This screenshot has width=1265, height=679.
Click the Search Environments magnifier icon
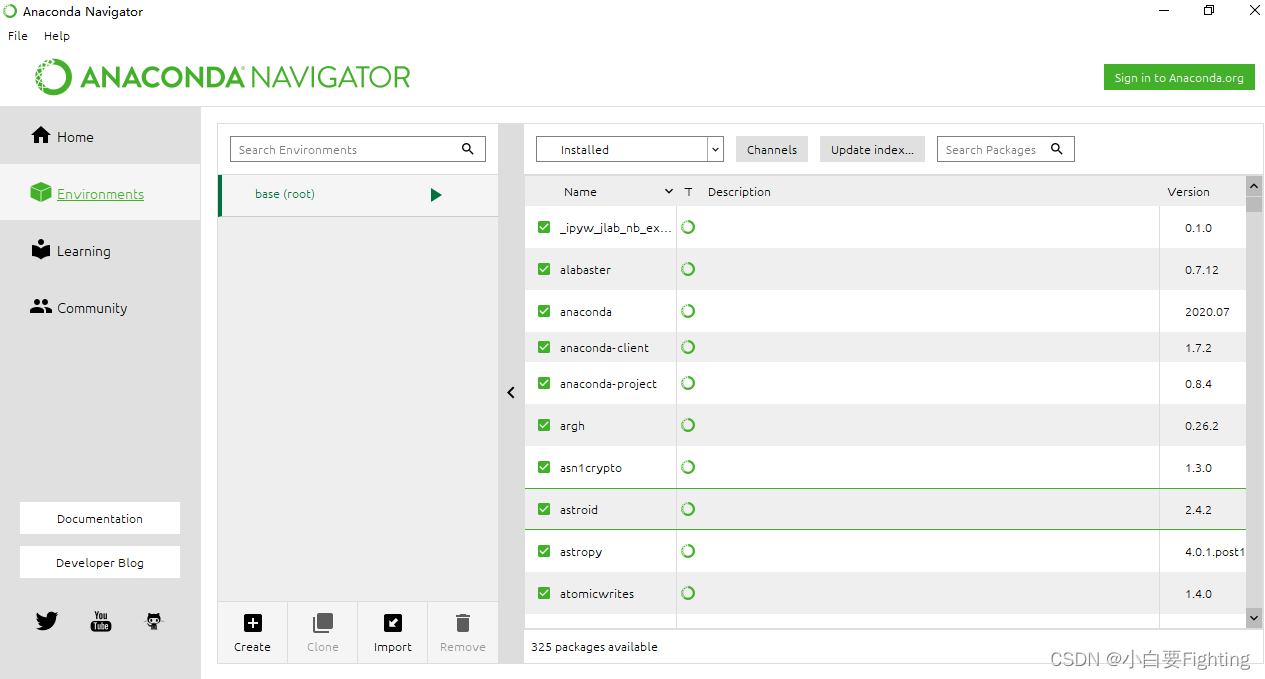click(x=468, y=149)
